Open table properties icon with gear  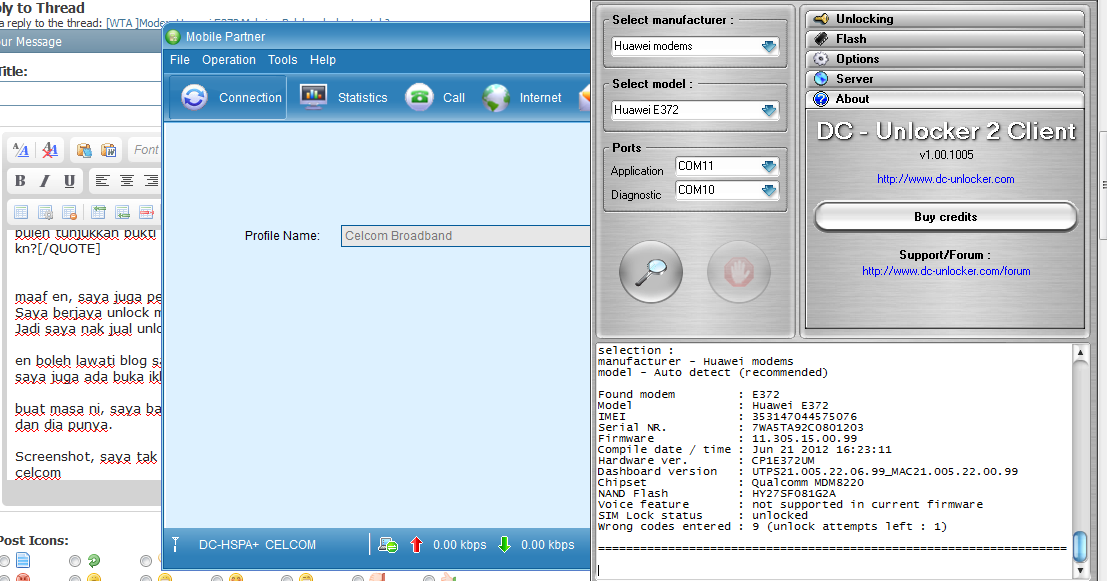[x=45, y=212]
